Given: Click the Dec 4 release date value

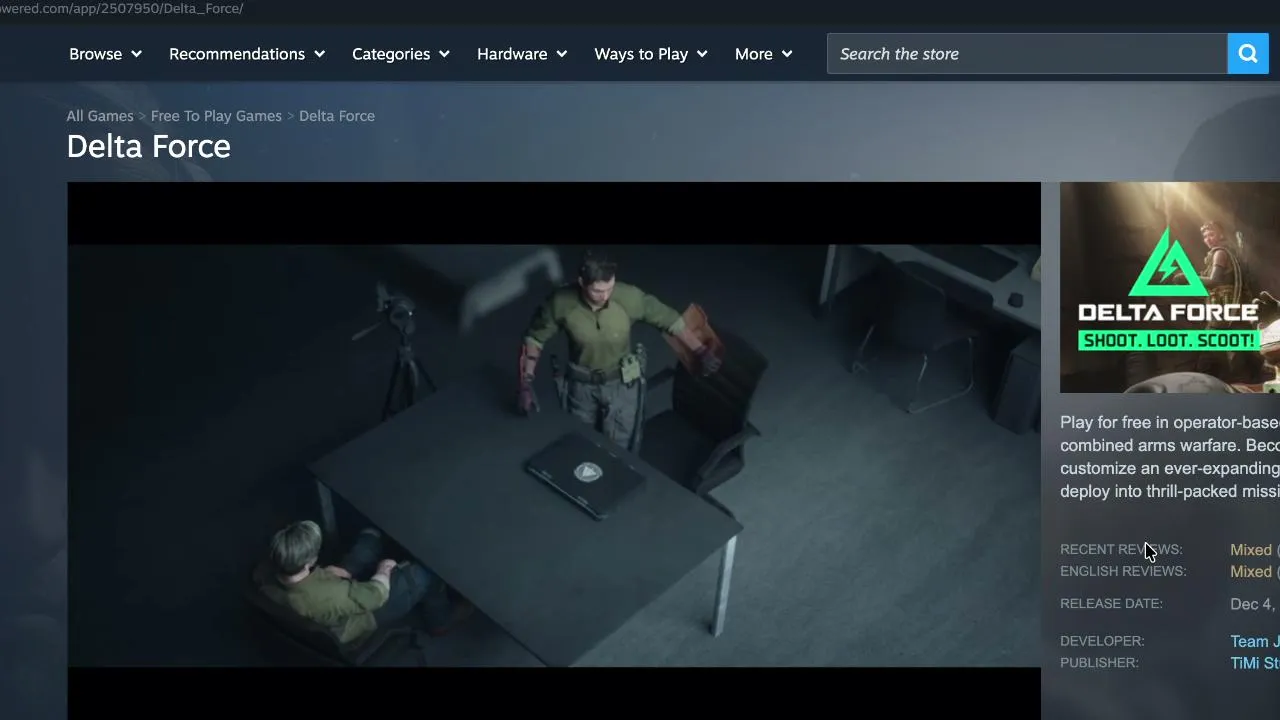Looking at the screenshot, I should (x=1255, y=604).
